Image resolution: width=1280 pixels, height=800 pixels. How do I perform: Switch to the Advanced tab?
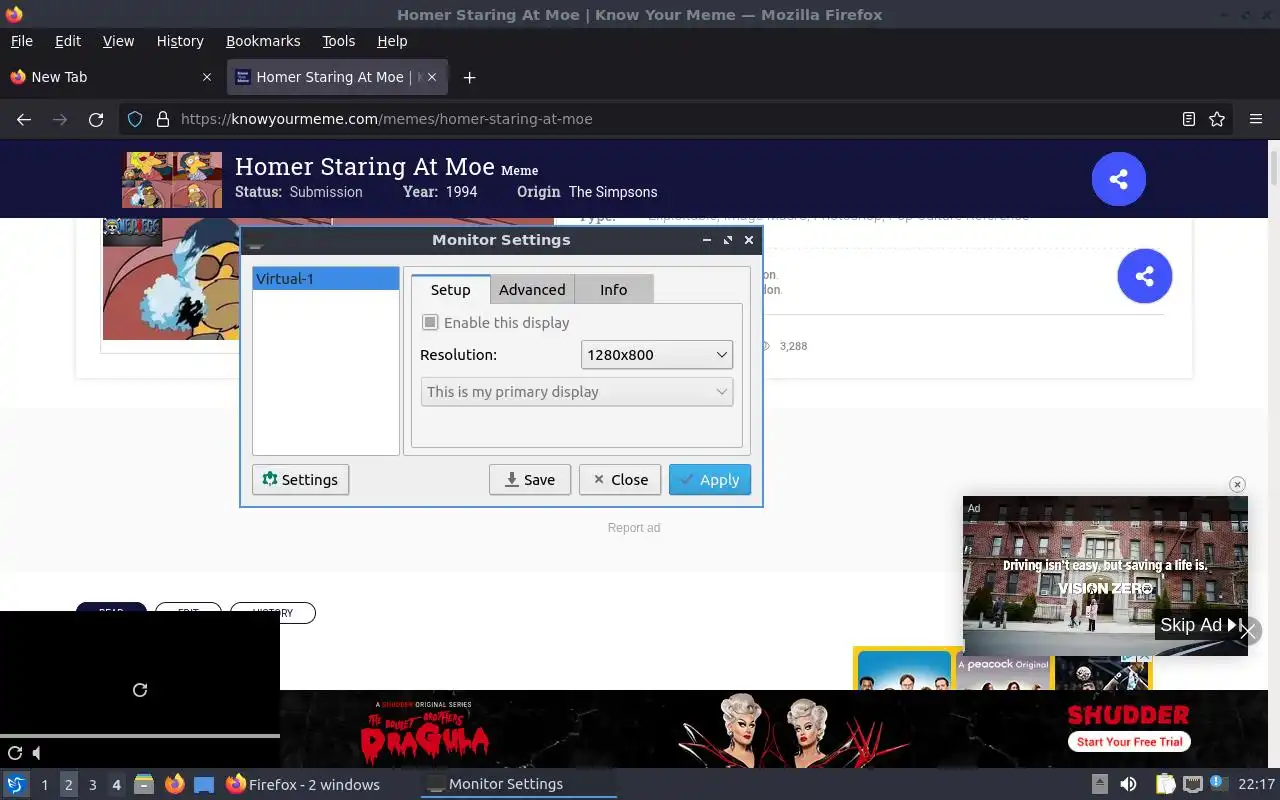point(532,290)
